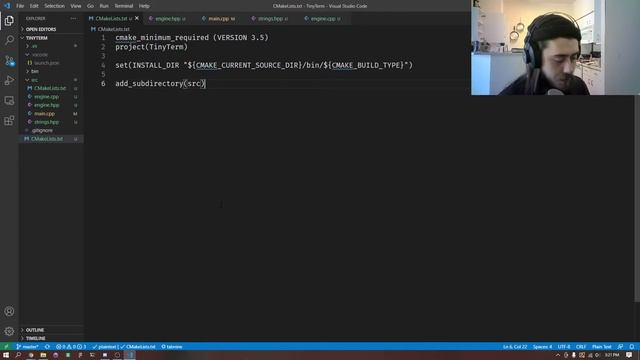The height and width of the screenshot is (360, 640).
Task: Change the Plain Text language mode
Action: pos(602,347)
